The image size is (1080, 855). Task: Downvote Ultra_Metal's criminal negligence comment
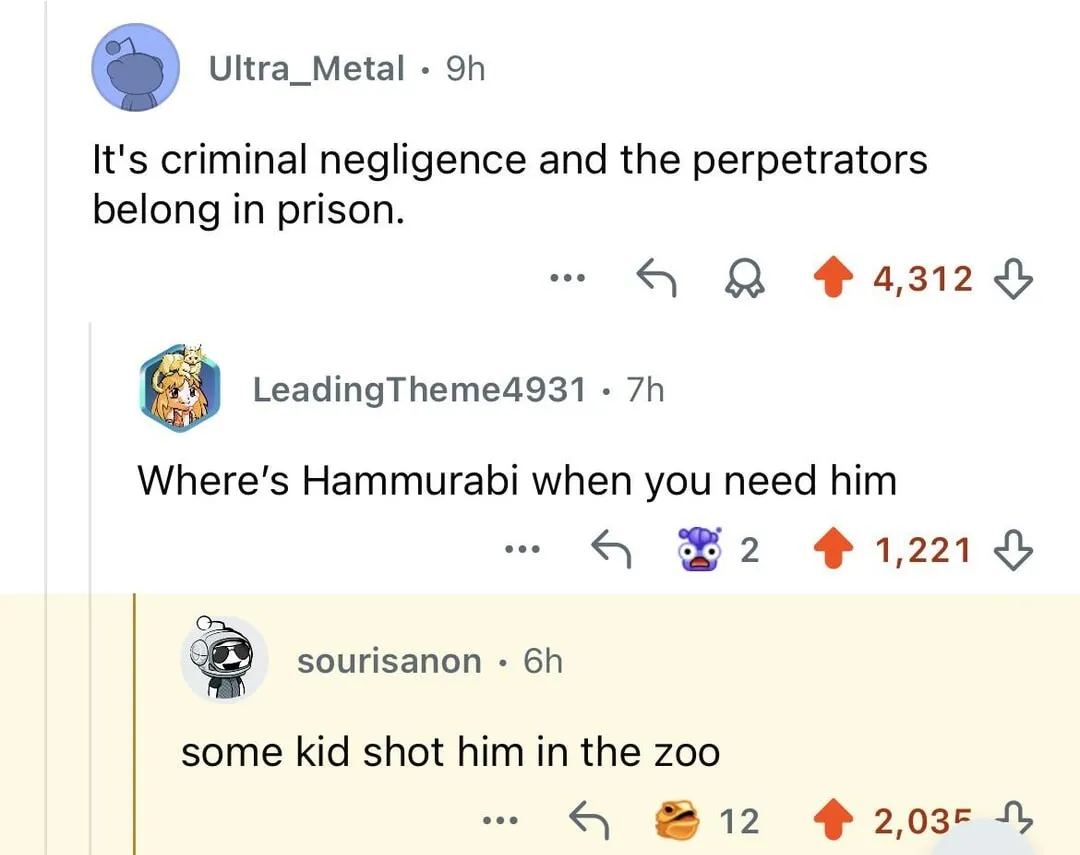1013,278
